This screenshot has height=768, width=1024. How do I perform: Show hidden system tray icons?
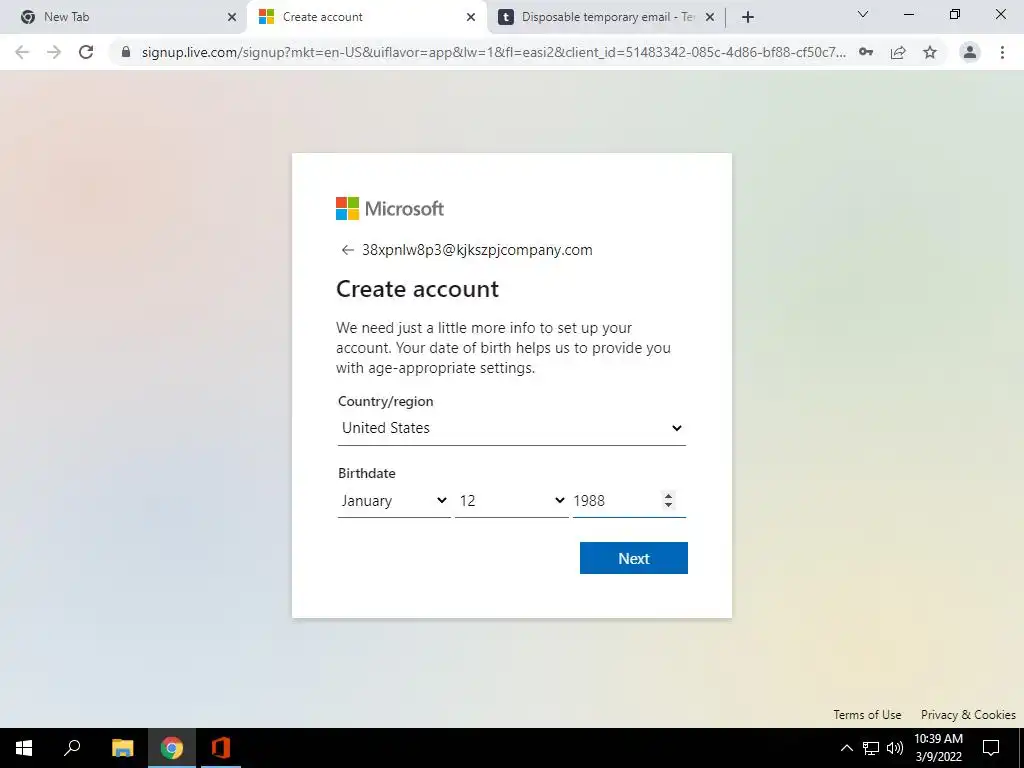(846, 748)
